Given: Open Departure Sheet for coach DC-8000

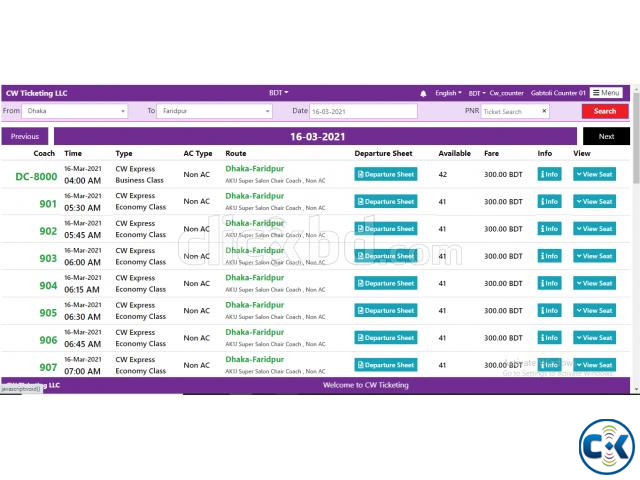Looking at the screenshot, I should [386, 174].
